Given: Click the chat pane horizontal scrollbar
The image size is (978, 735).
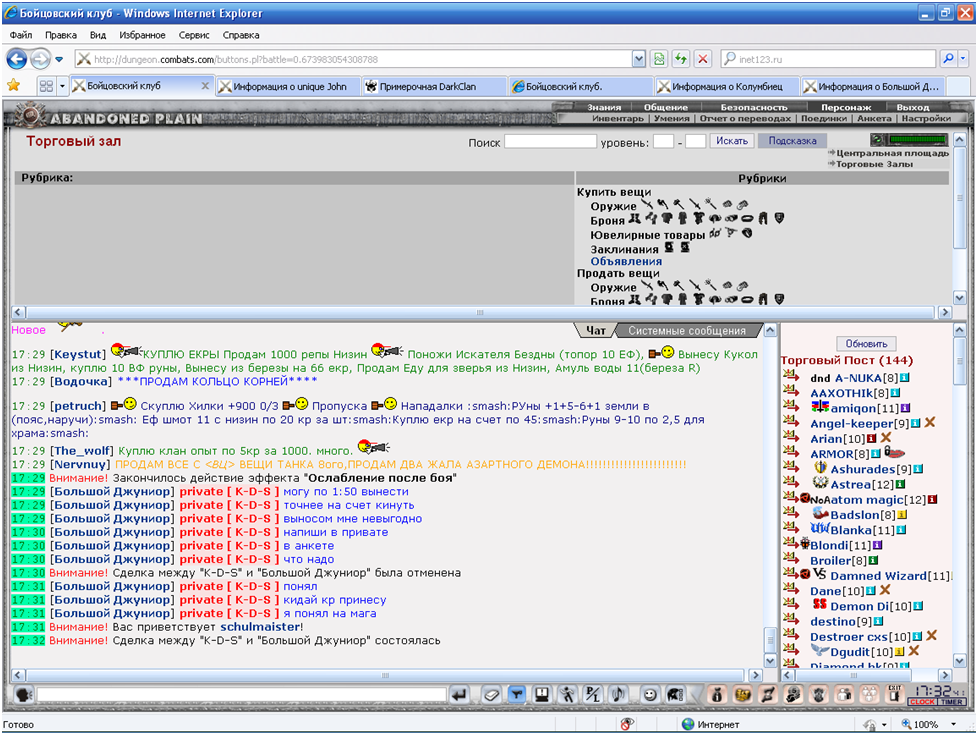Looking at the screenshot, I should [385, 675].
